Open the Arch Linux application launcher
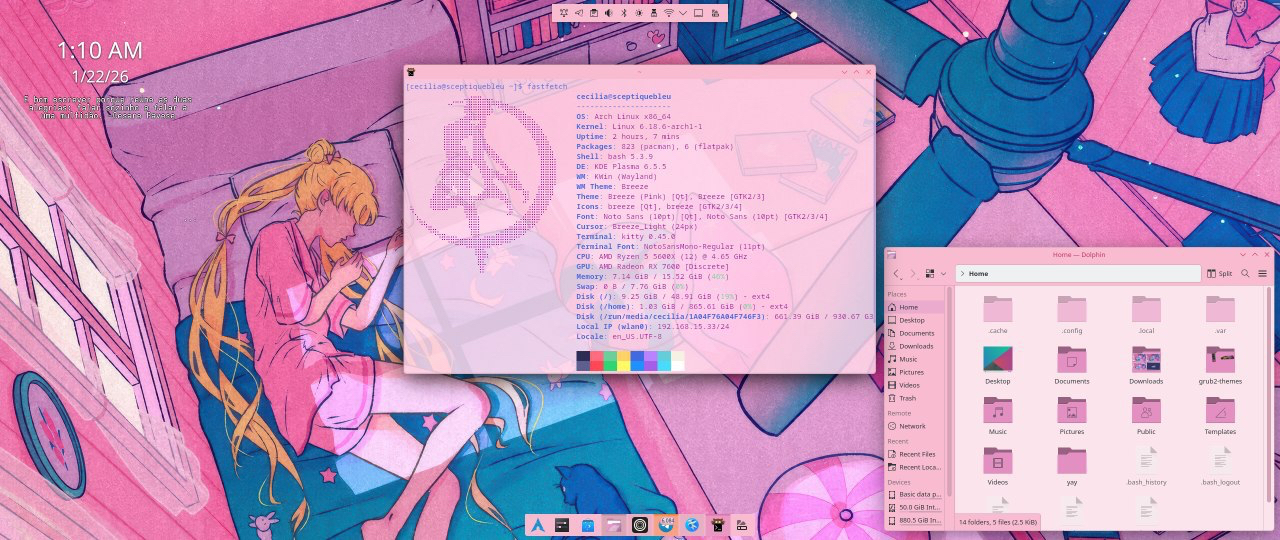Viewport: 1280px width, 540px height. [x=537, y=524]
